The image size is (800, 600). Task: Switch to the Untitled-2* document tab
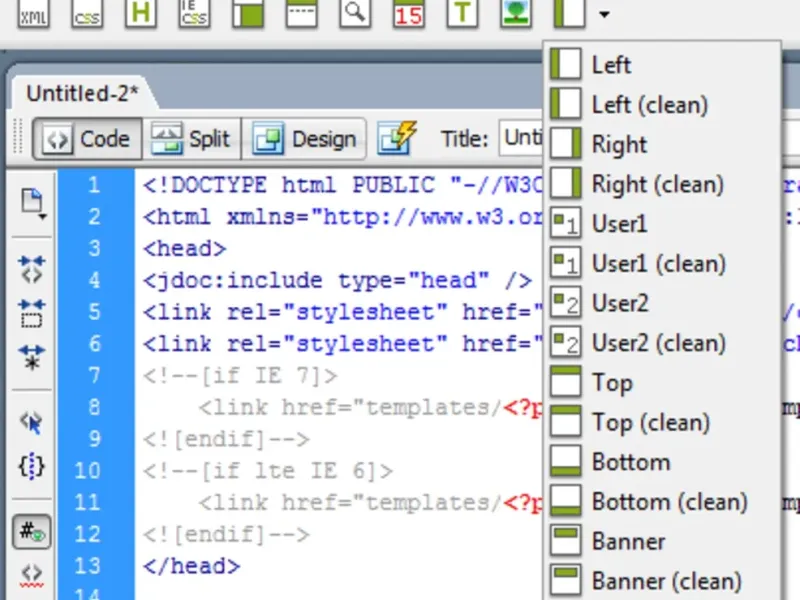[82, 93]
